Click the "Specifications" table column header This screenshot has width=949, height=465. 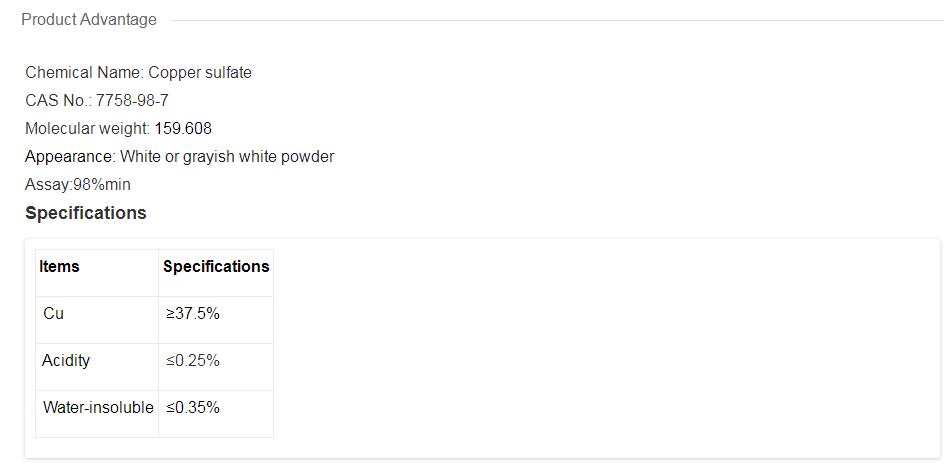(x=216, y=267)
